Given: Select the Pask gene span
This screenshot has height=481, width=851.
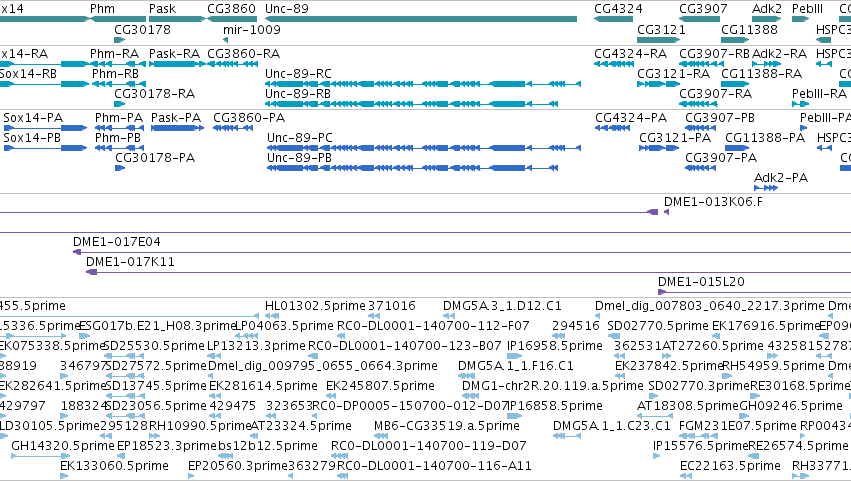Looking at the screenshot, I should click(x=177, y=19).
